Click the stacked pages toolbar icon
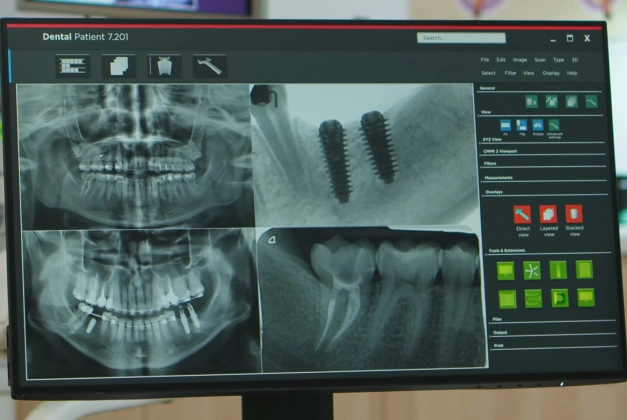 (x=119, y=66)
